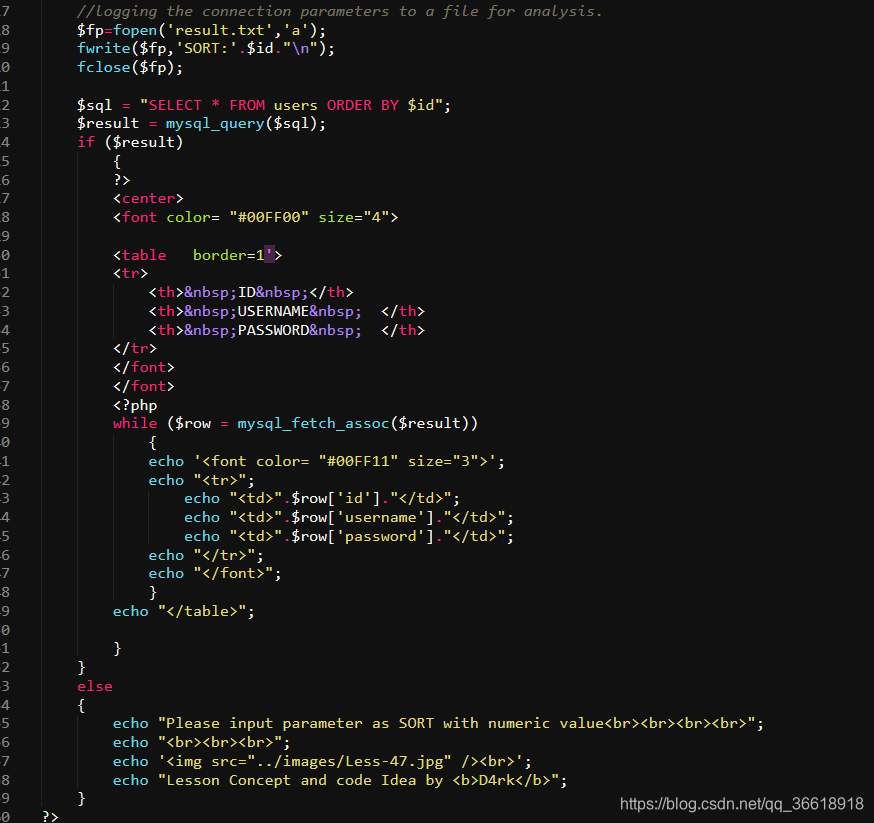This screenshot has width=874, height=823.
Task: Click the echo $row['id'] line
Action: [322, 499]
